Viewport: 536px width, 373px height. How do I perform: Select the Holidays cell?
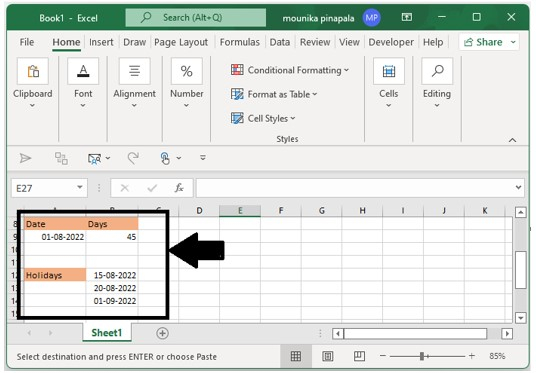coord(55,275)
